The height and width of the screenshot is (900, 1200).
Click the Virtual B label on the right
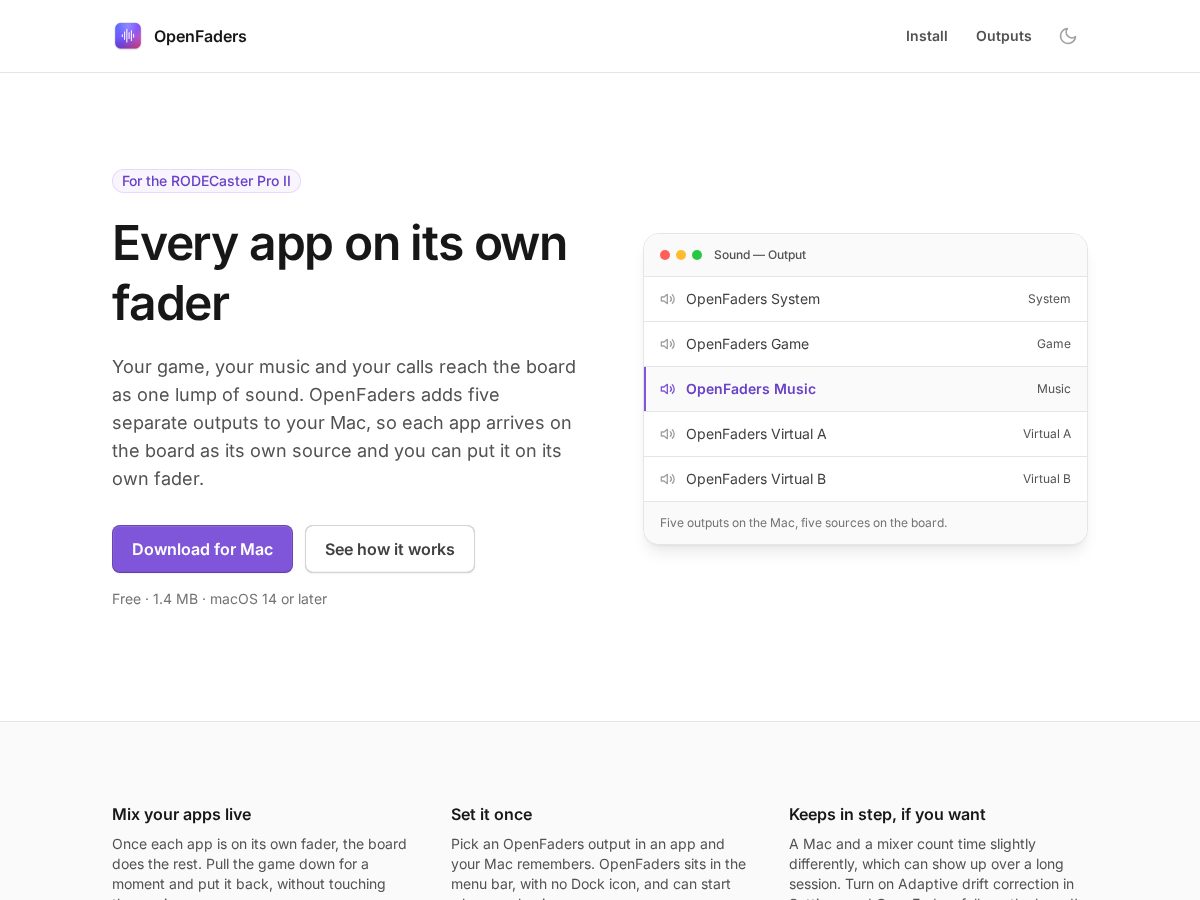pos(1047,479)
